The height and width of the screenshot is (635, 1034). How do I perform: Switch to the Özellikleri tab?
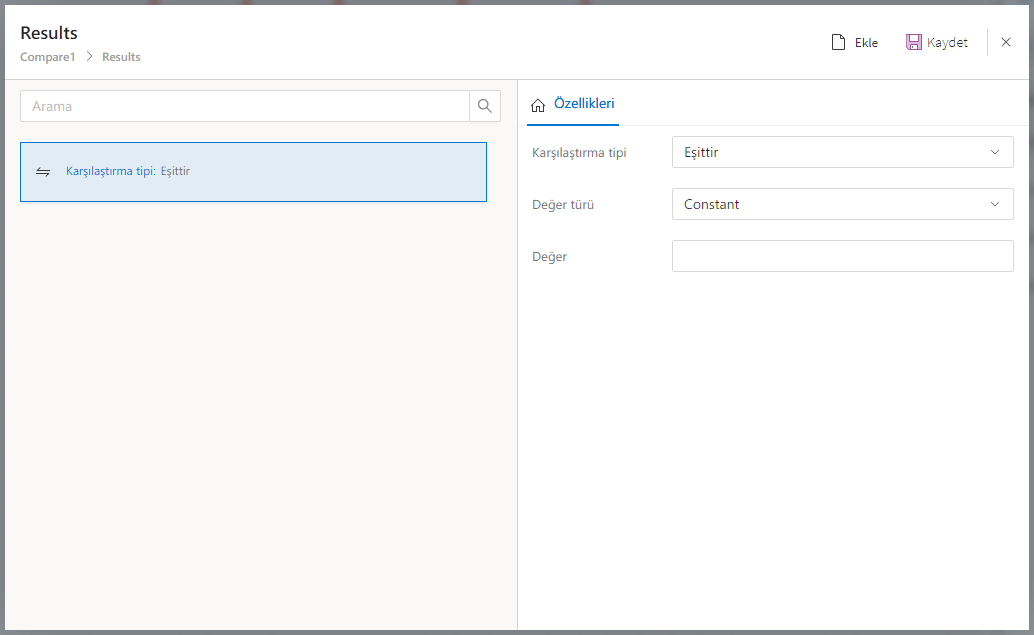pyautogui.click(x=584, y=103)
